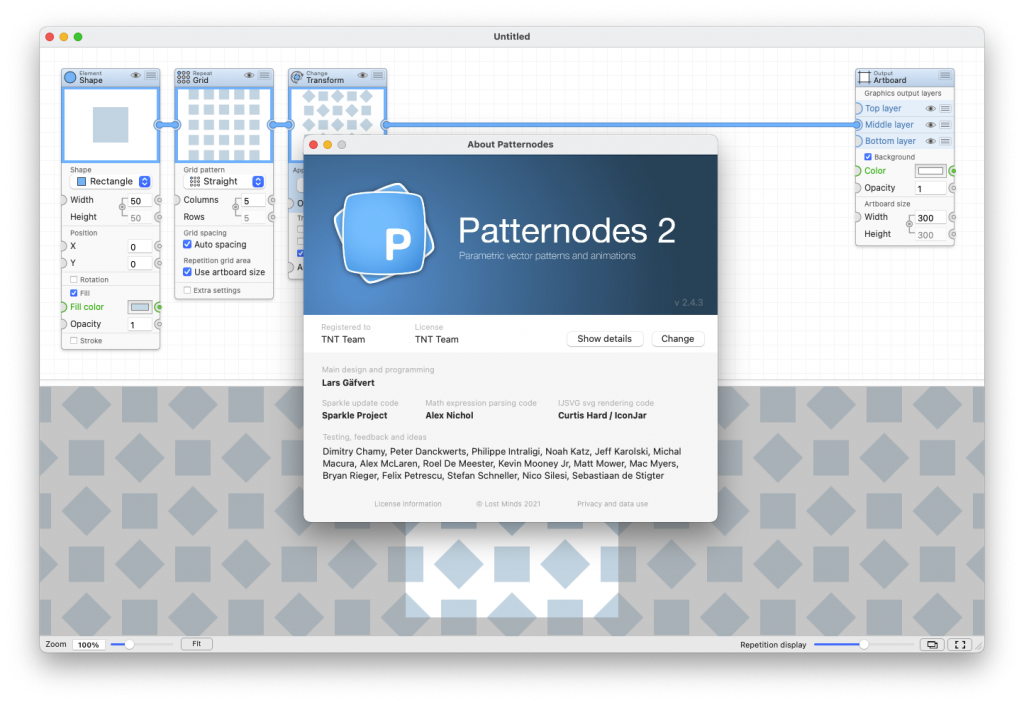This screenshot has width=1024, height=705.
Task: Click the Grid node preview thumbnail
Action: point(224,125)
